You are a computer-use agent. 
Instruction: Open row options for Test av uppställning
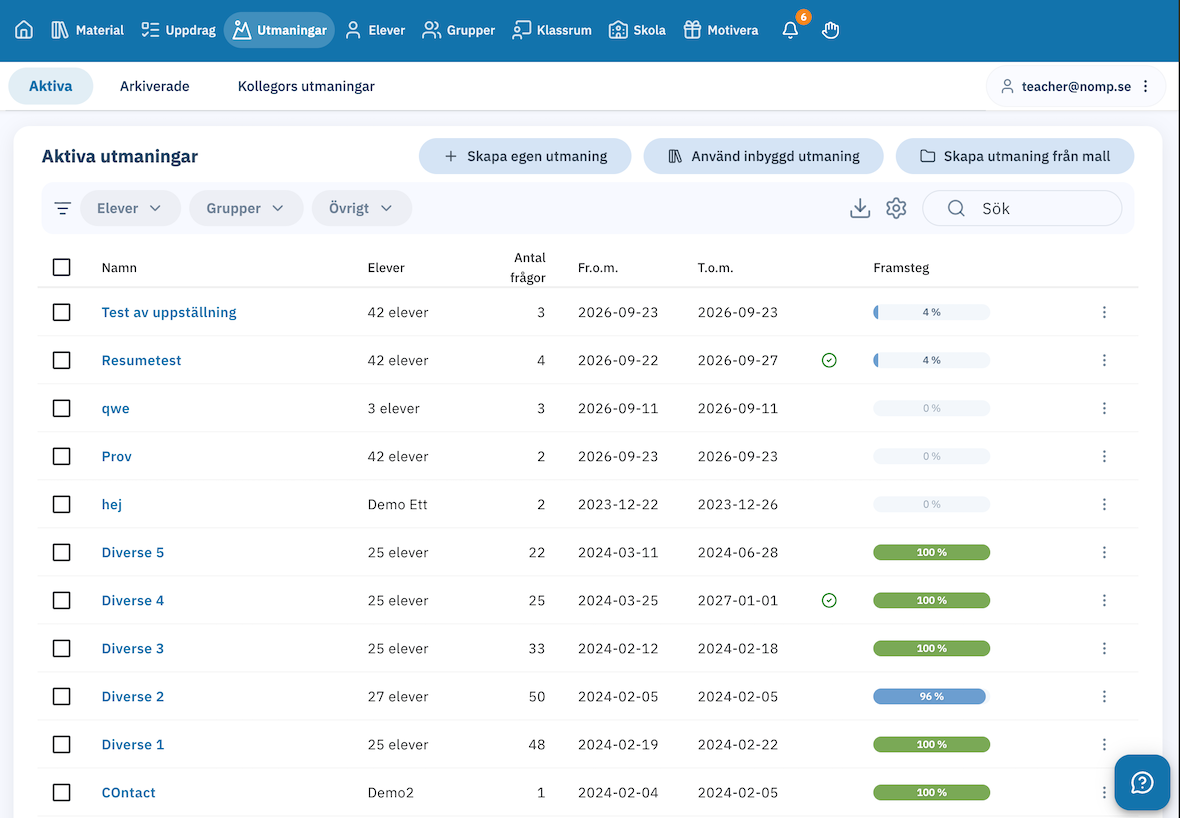(1104, 312)
